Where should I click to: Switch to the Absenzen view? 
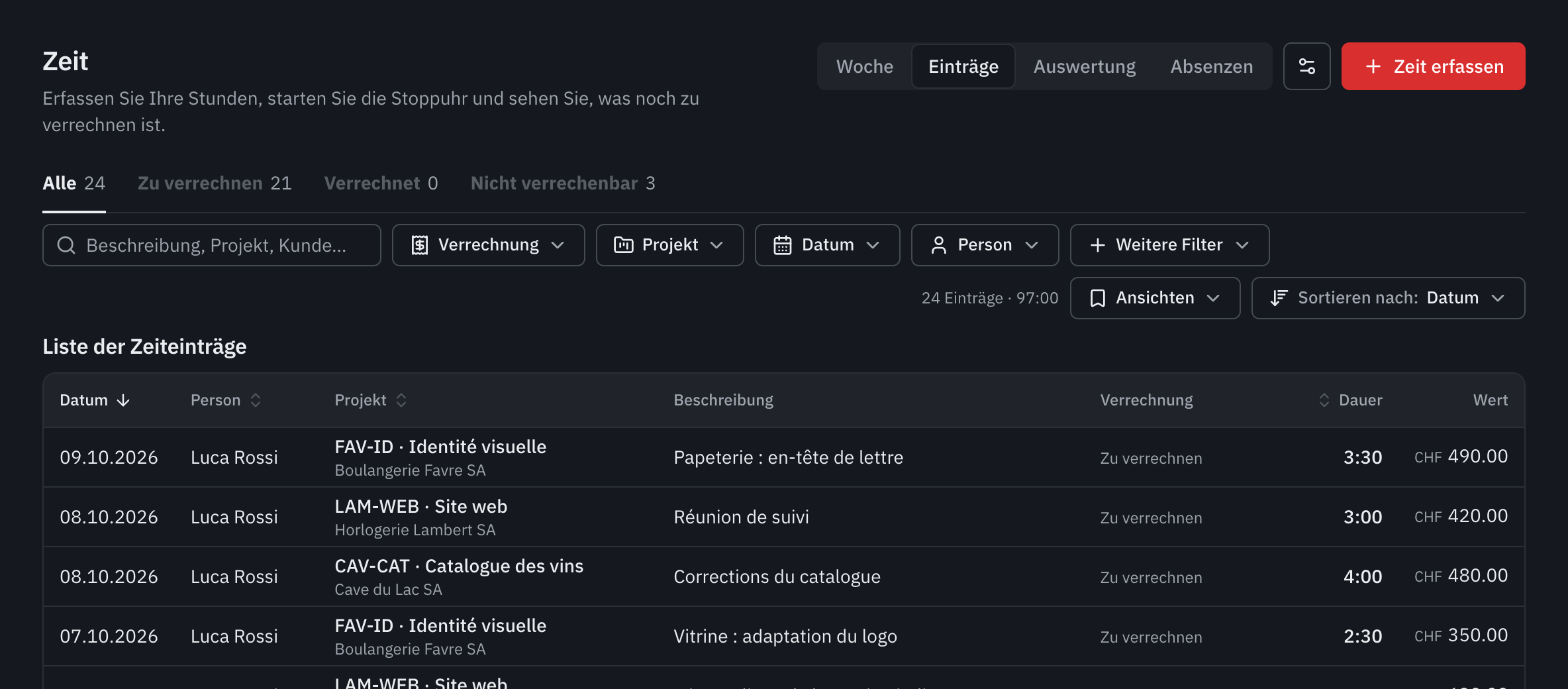[x=1212, y=66]
